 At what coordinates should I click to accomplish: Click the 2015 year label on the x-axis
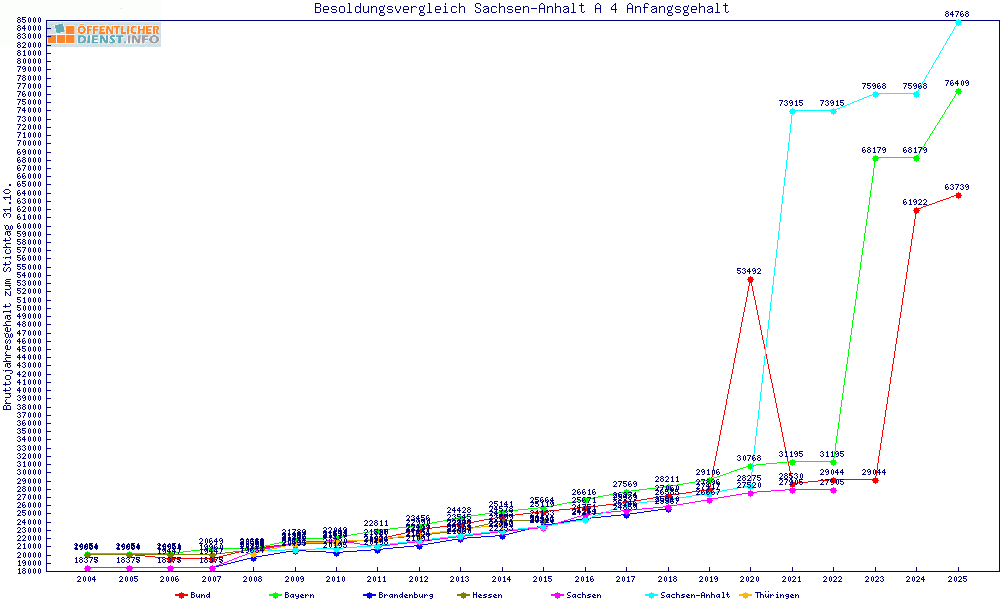(543, 579)
